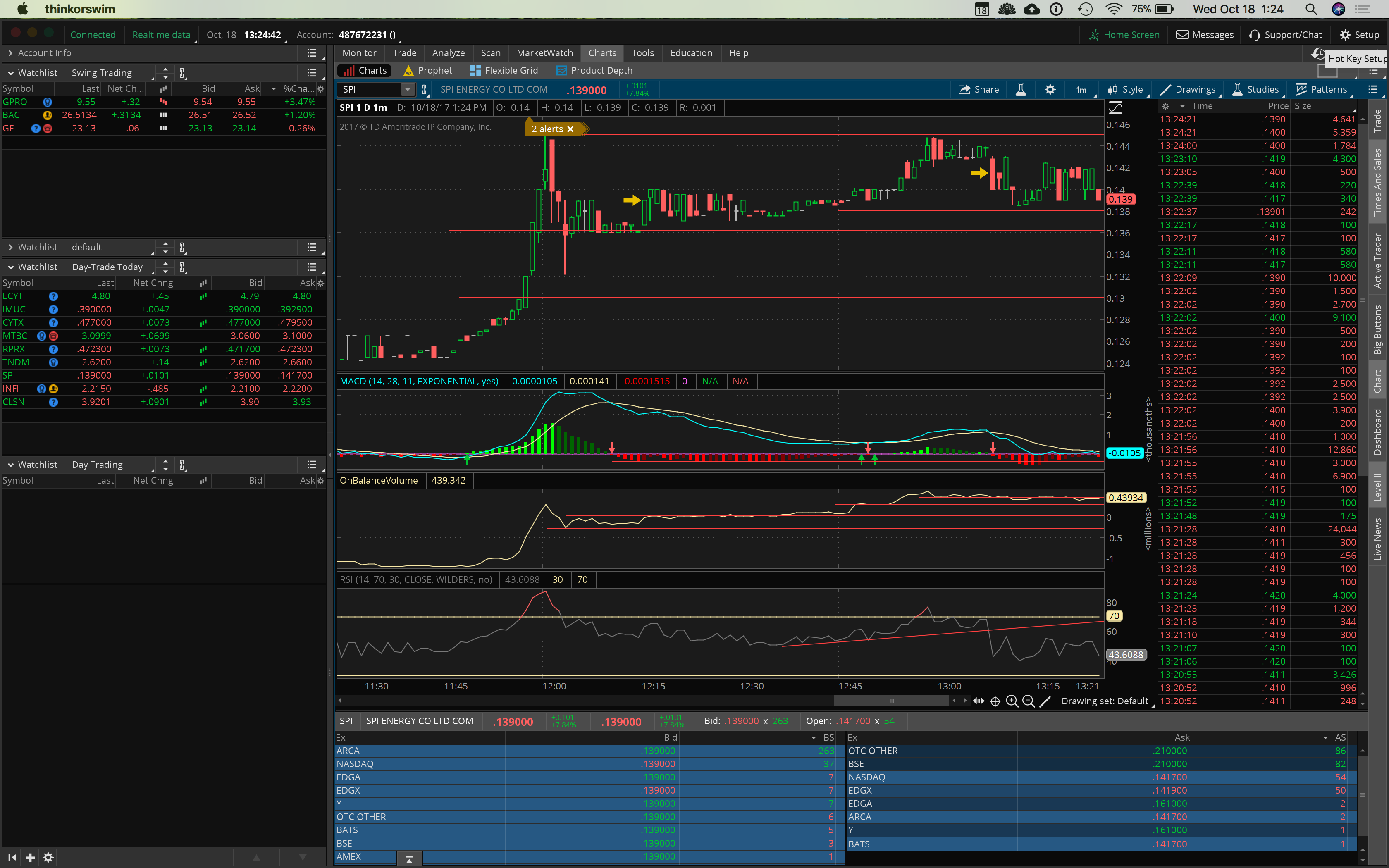Screen dimensions: 1389x868
Task: Click the Share button
Action: click(979, 90)
